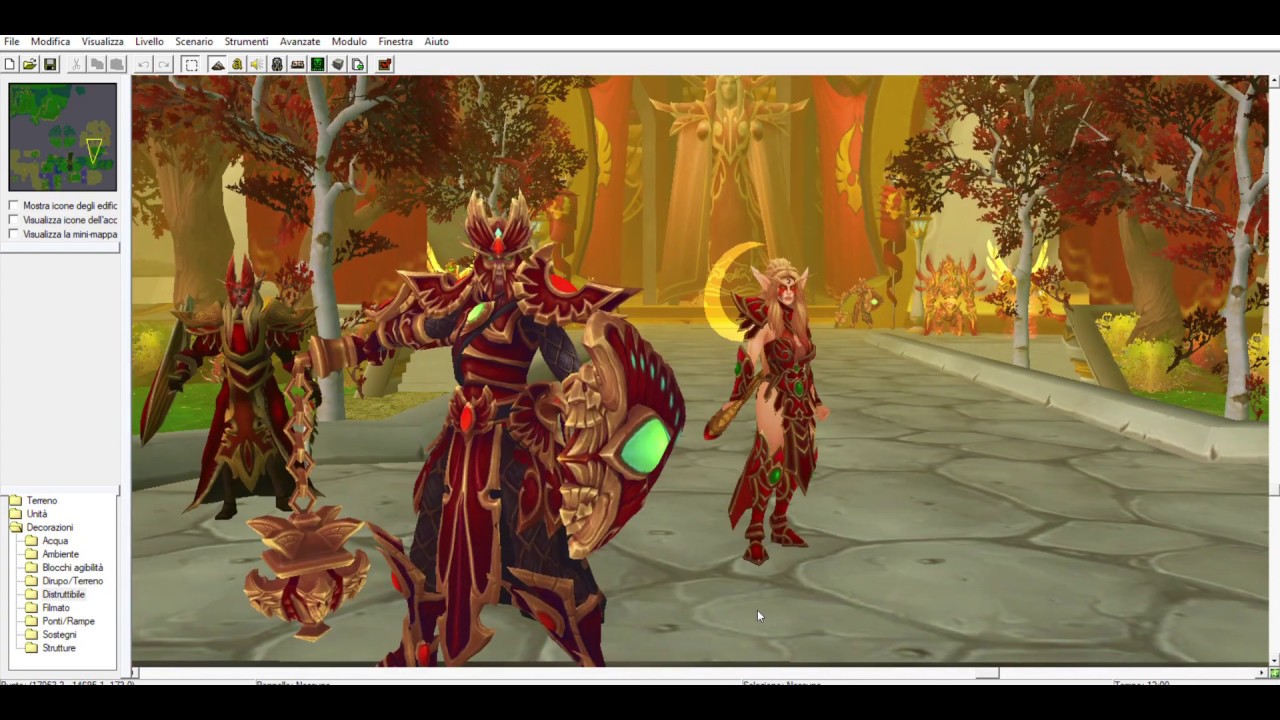
Task: Select the Filmato subfolder
Action: pos(56,608)
